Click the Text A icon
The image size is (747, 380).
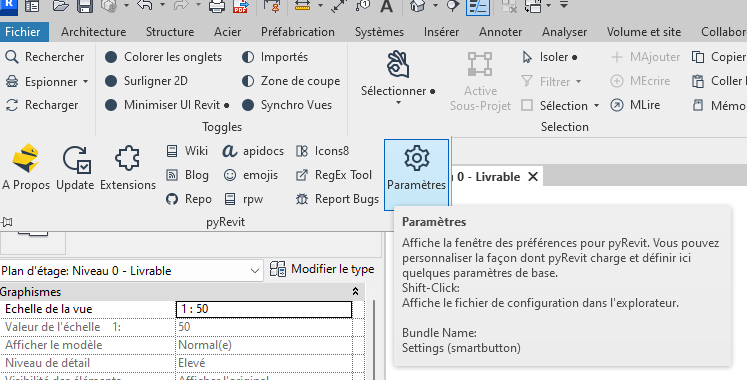[386, 6]
